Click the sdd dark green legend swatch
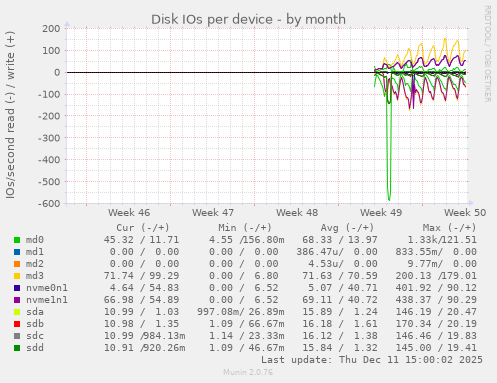 click(x=17, y=348)
